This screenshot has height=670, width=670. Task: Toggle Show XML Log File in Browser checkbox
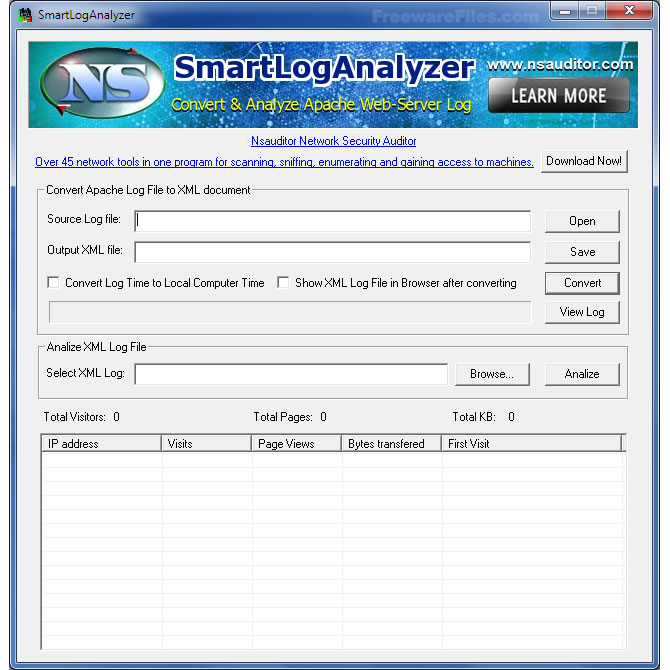coord(284,283)
